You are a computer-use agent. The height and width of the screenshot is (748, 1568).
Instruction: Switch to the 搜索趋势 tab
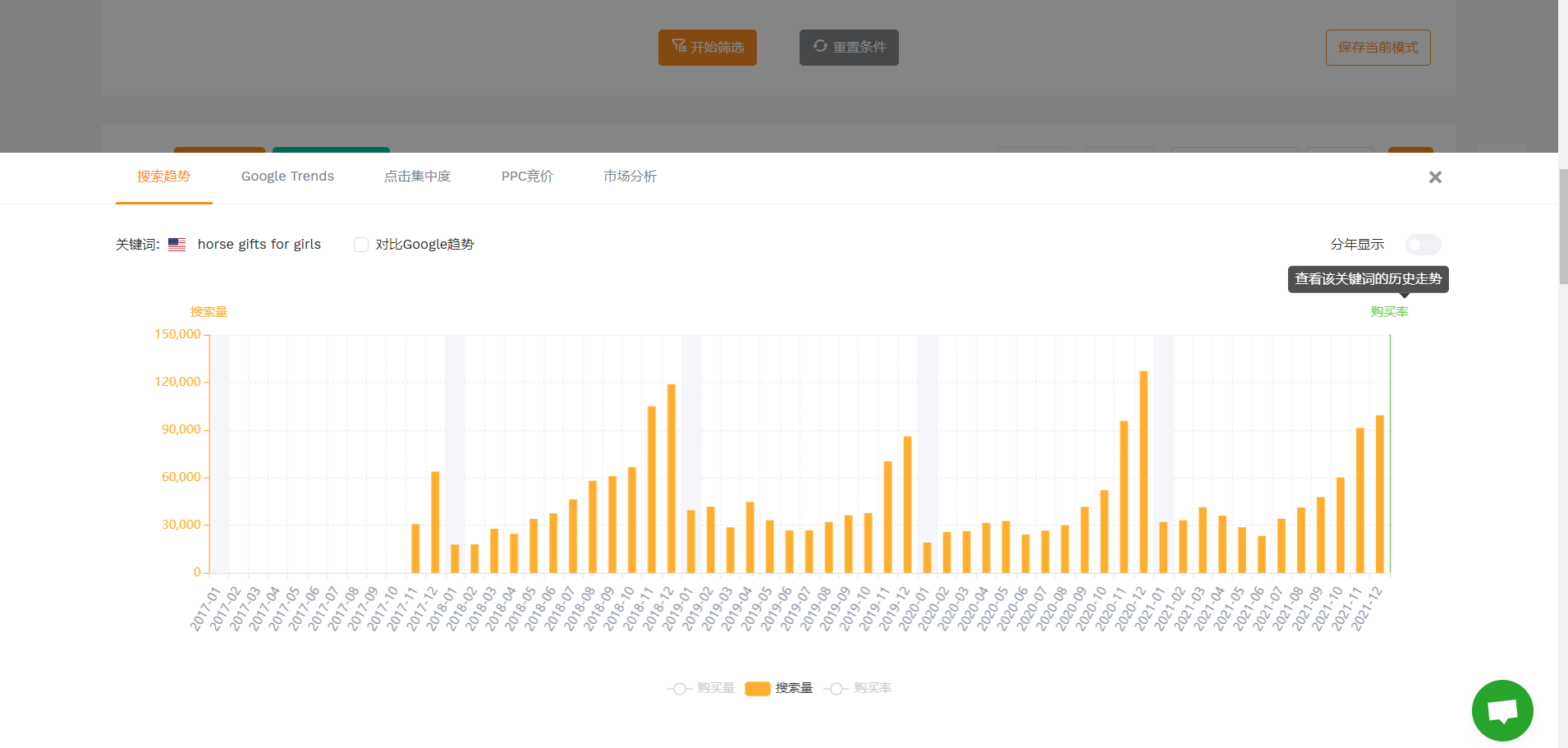click(x=163, y=177)
